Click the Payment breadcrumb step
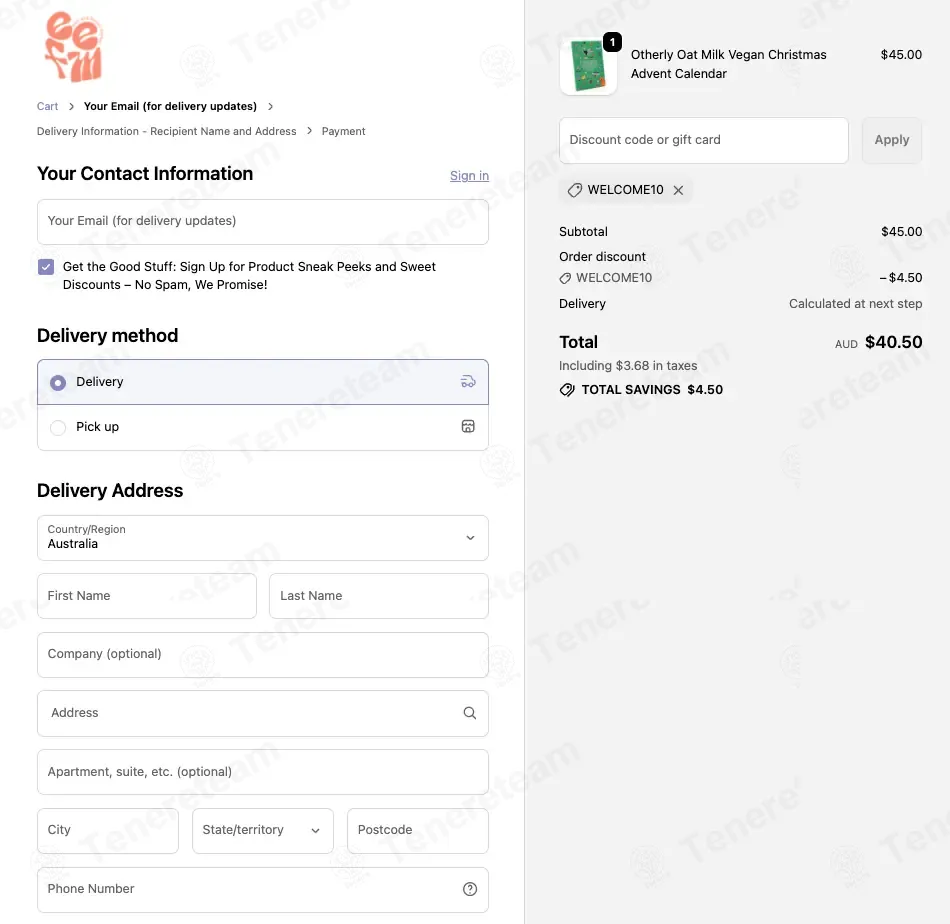The image size is (950, 924). click(343, 131)
